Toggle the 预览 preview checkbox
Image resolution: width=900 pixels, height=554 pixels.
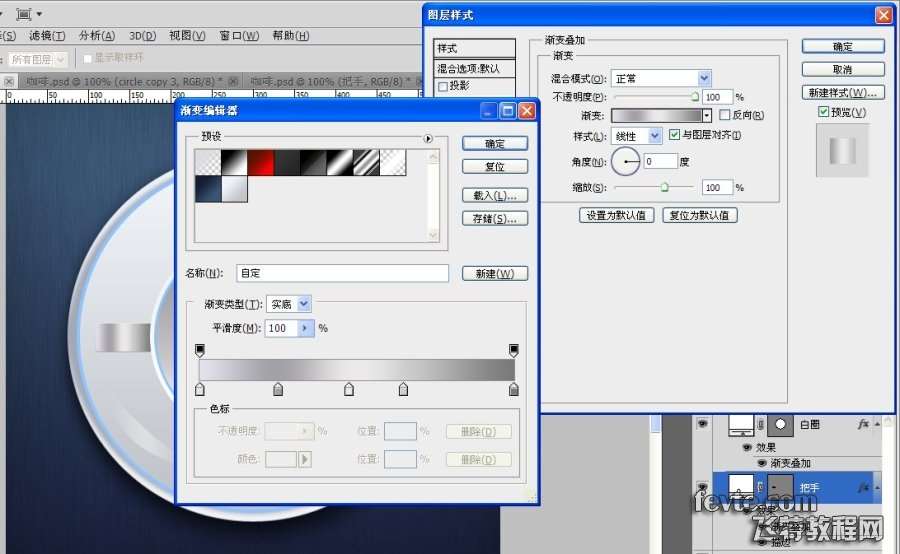pos(824,112)
